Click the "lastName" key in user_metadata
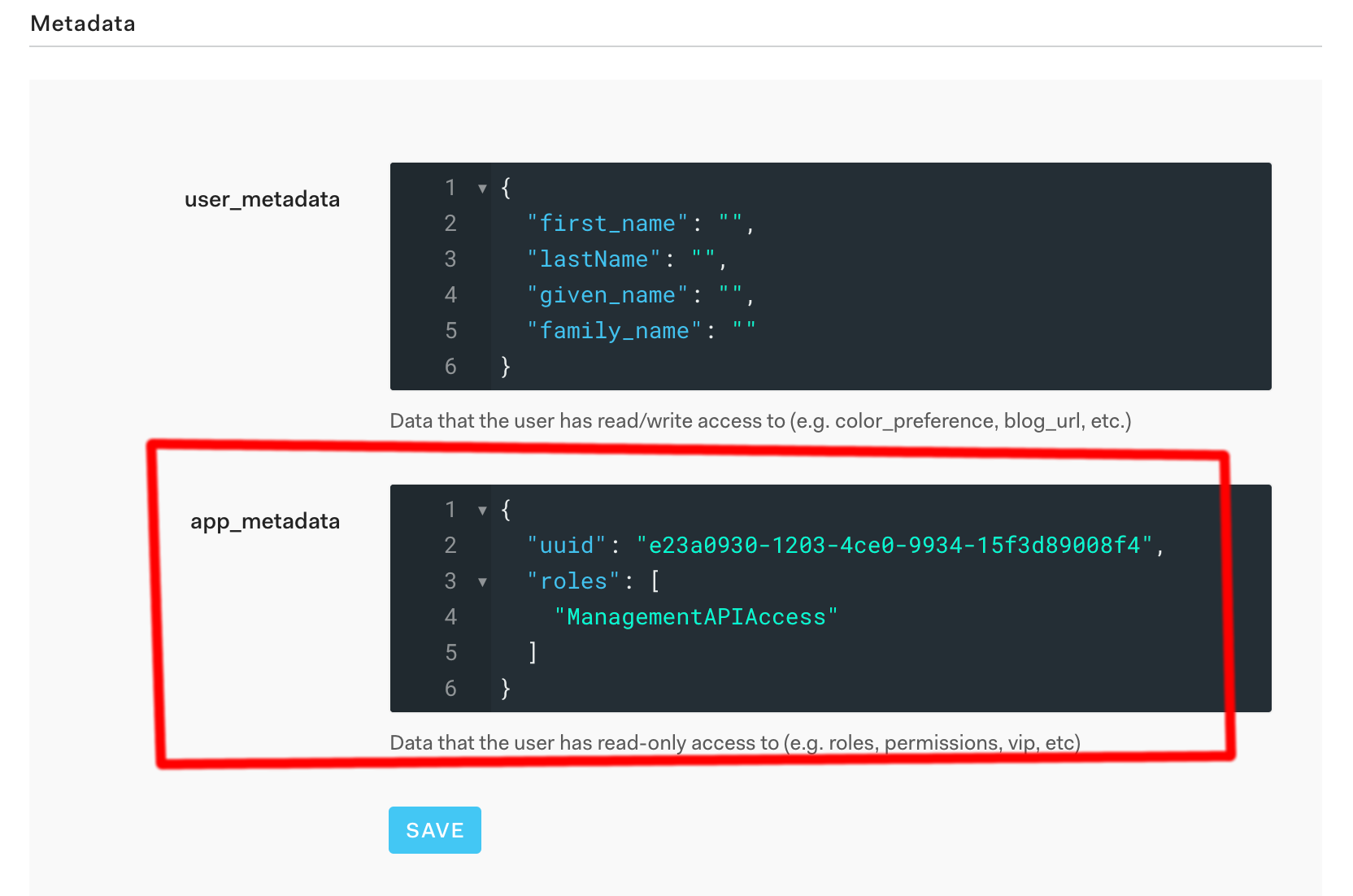This screenshot has width=1353, height=896. [594, 259]
